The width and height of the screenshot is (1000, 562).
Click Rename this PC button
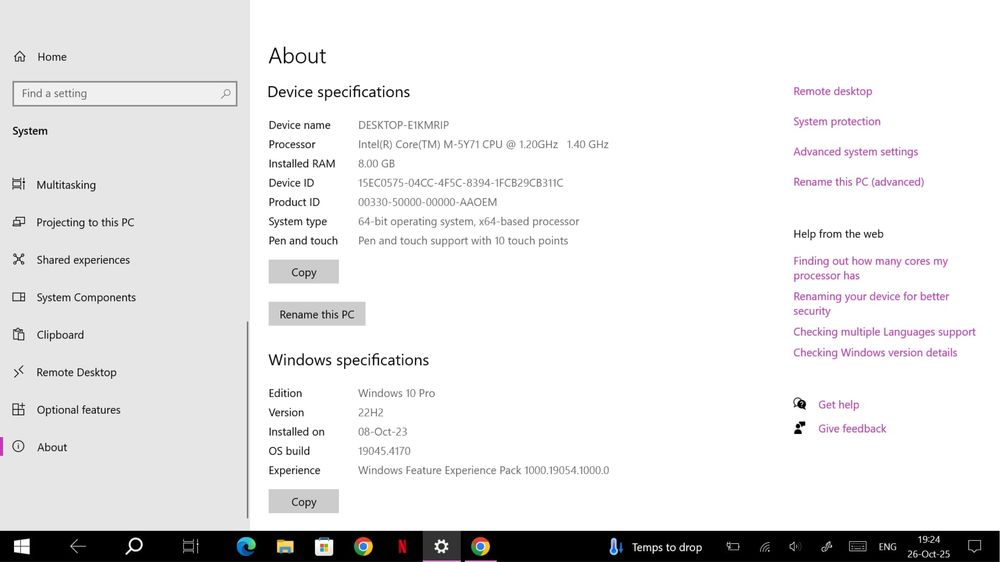click(317, 314)
